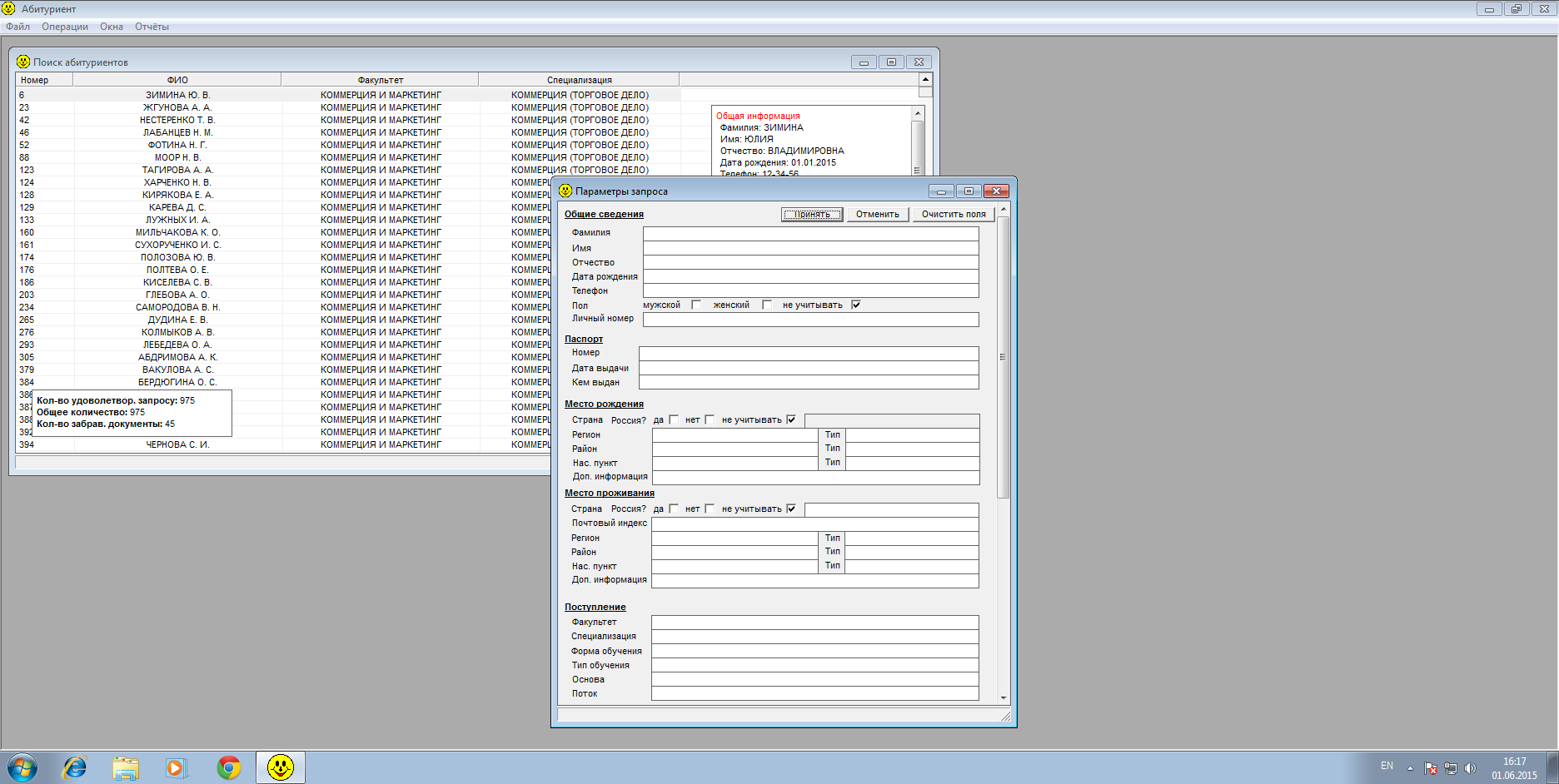The height and width of the screenshot is (784, 1559).
Task: Launch Windows Media Player taskbar icon
Action: tap(177, 767)
